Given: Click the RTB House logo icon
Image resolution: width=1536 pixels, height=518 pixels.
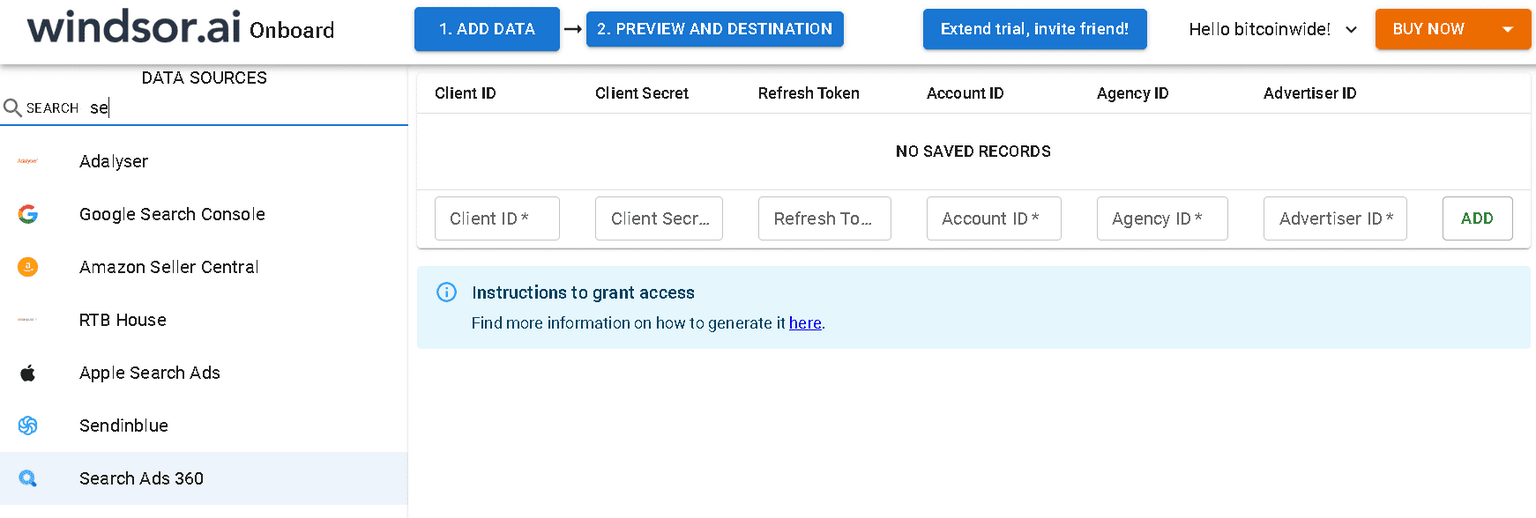Looking at the screenshot, I should coord(28,320).
